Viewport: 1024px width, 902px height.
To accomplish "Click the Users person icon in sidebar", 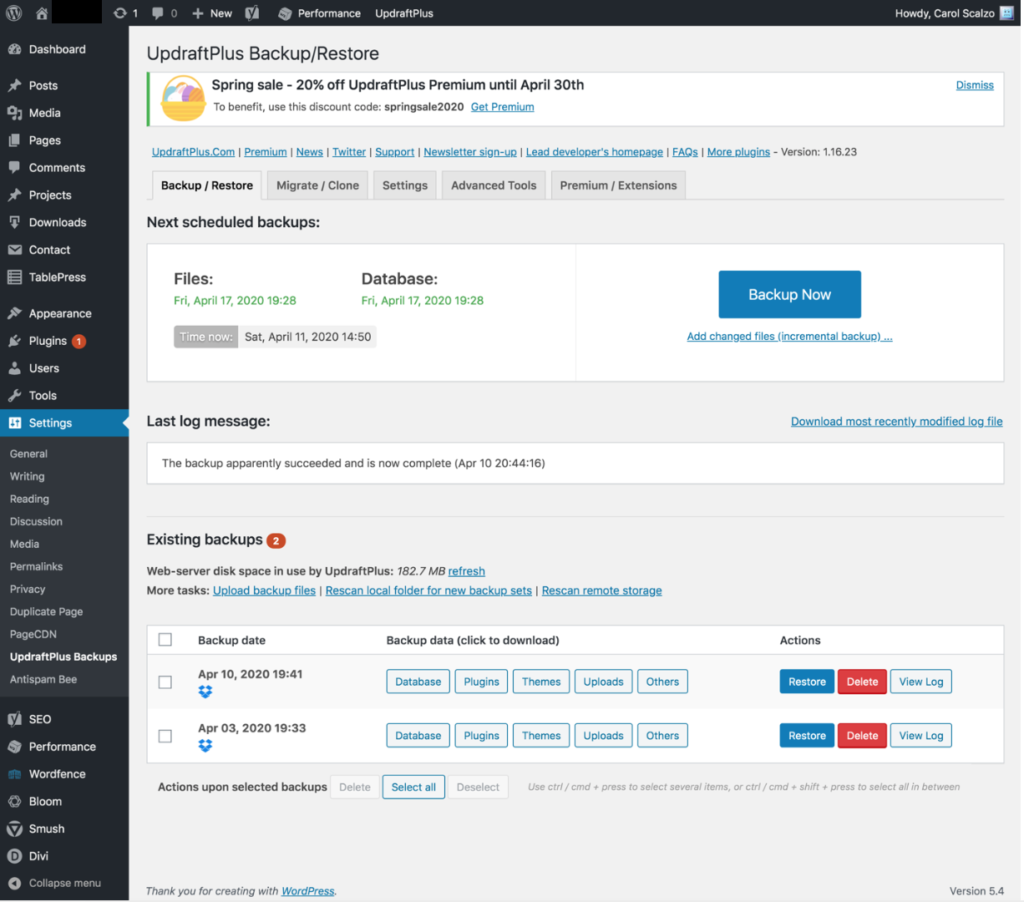I will [14, 368].
